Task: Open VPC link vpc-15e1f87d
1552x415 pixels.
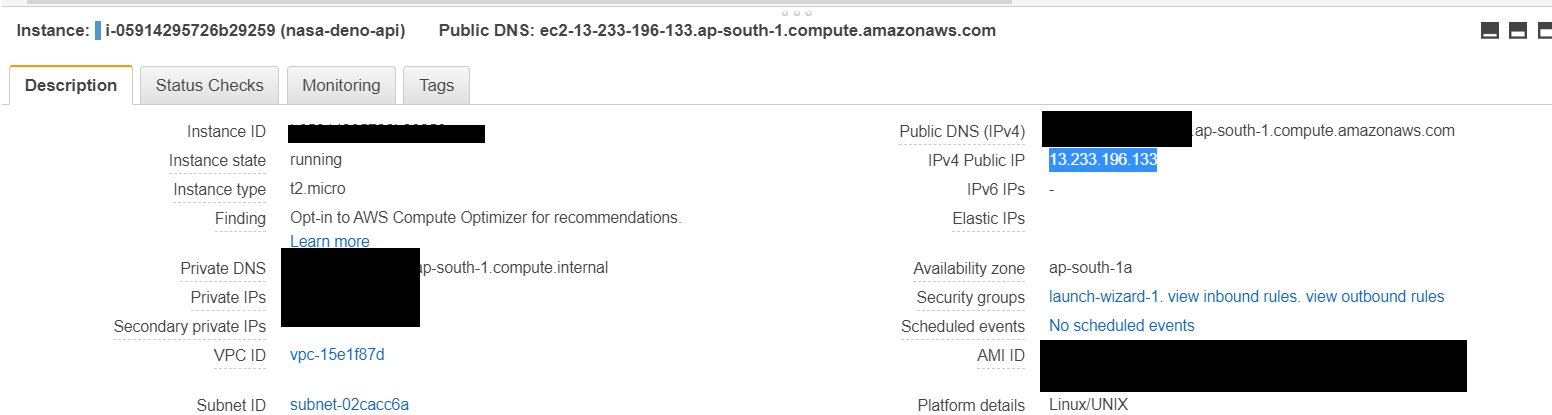Action: [337, 355]
